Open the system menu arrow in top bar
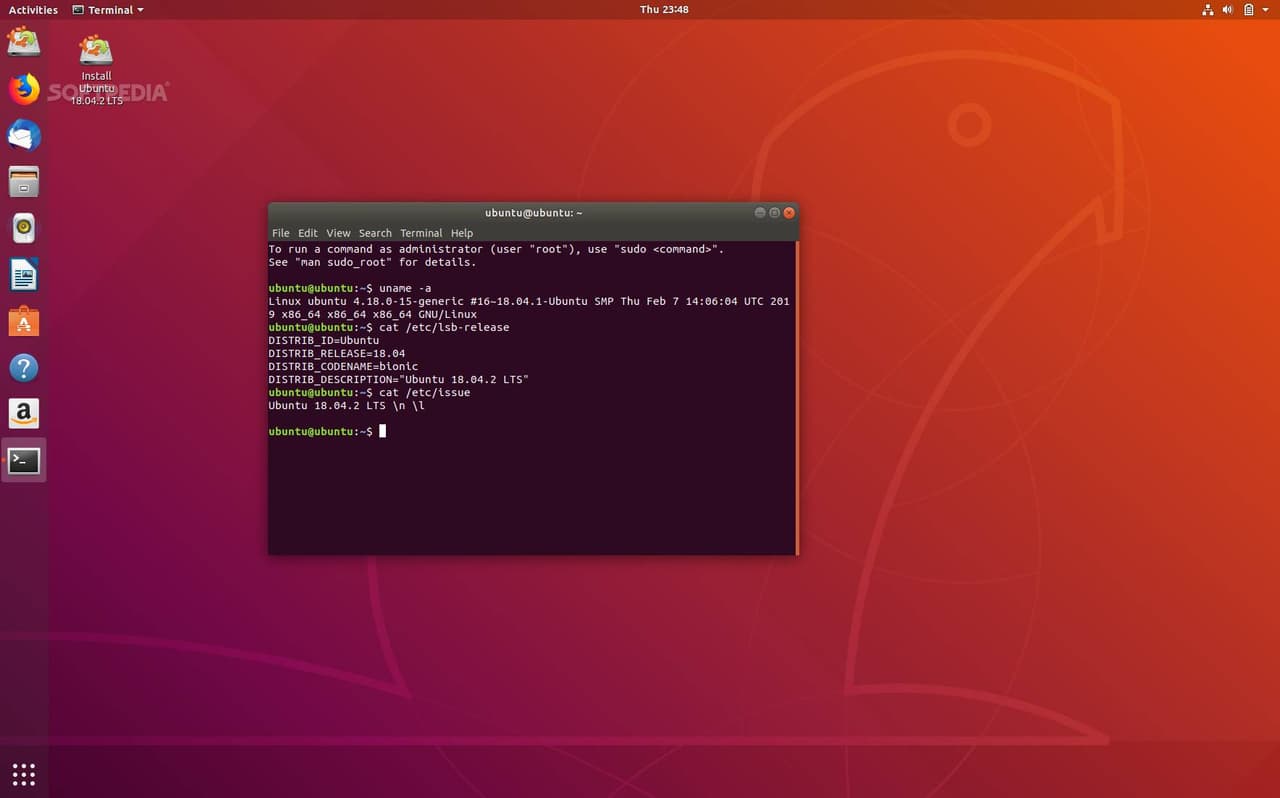 click(1265, 10)
